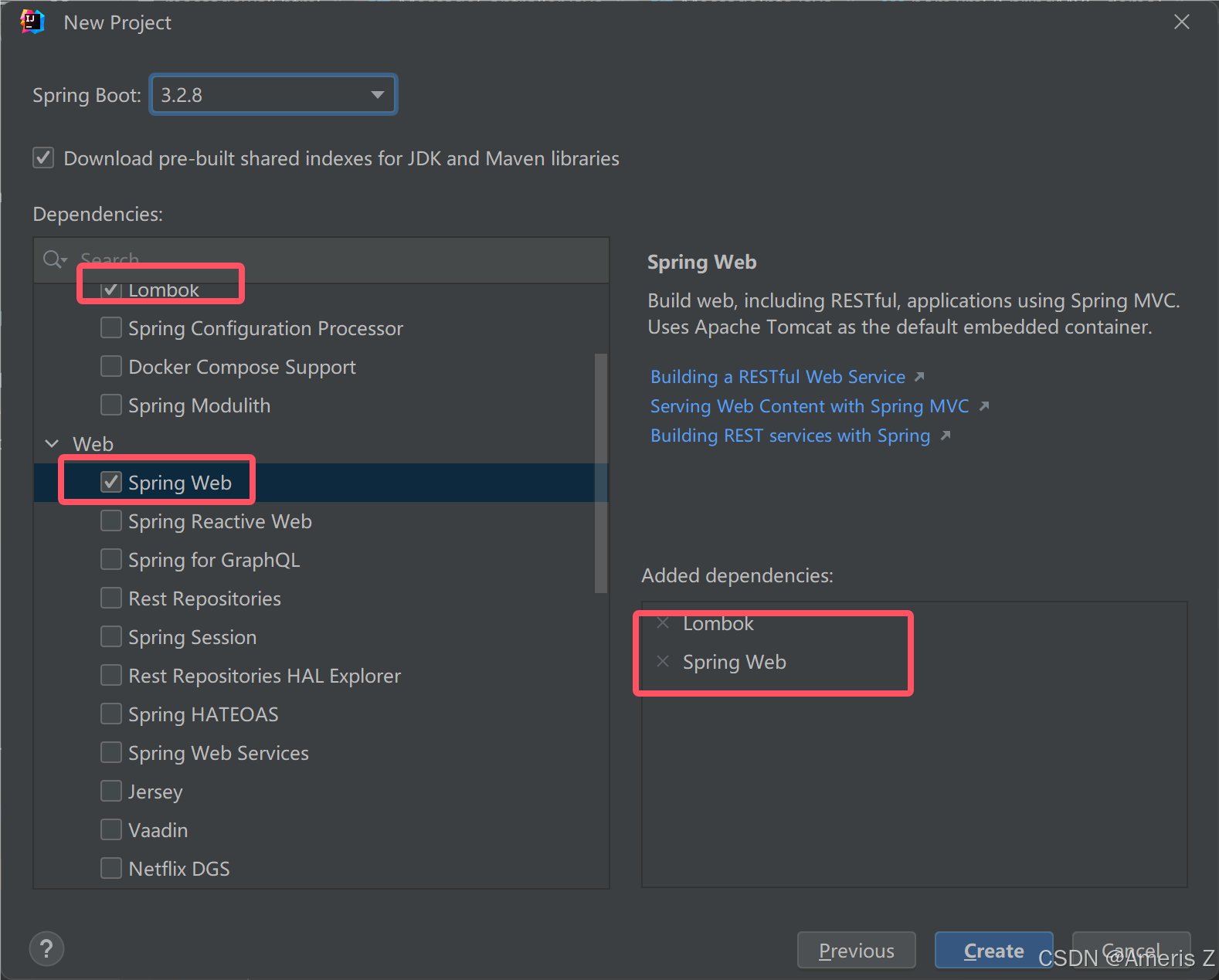Enable Docker Compose Support checkbox

(111, 366)
